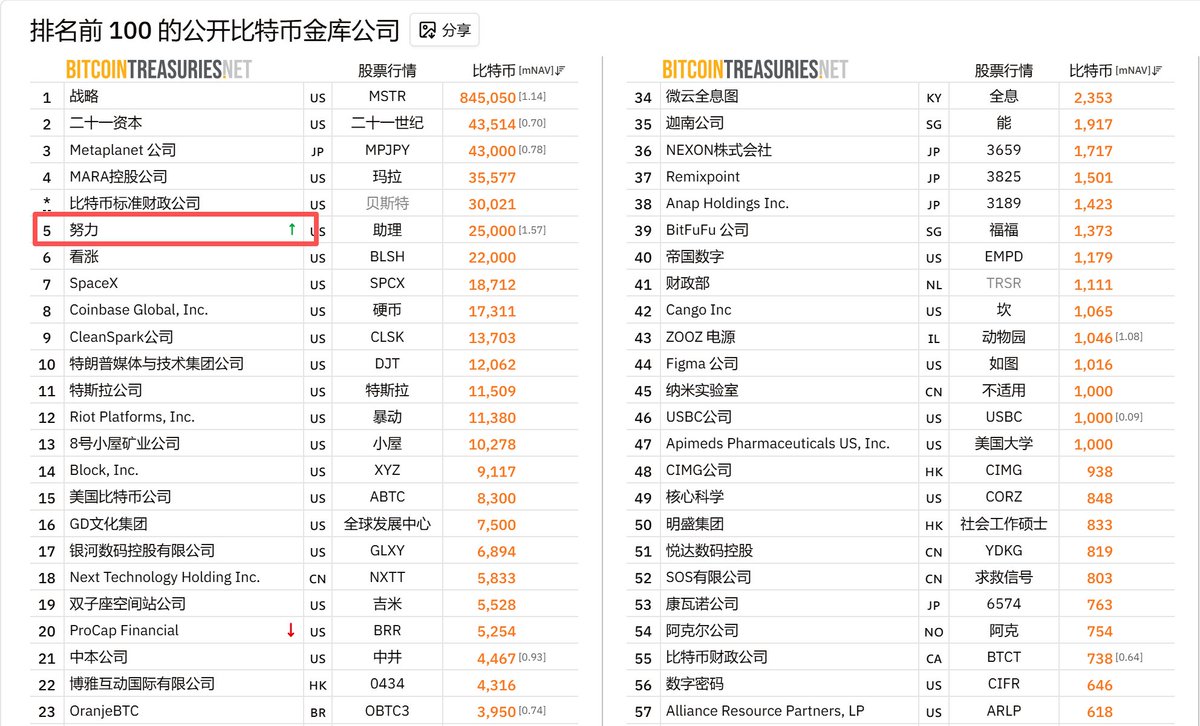The width and height of the screenshot is (1200, 726).
Task: Click the BTCT ticker symbol
Action: click(x=1004, y=657)
